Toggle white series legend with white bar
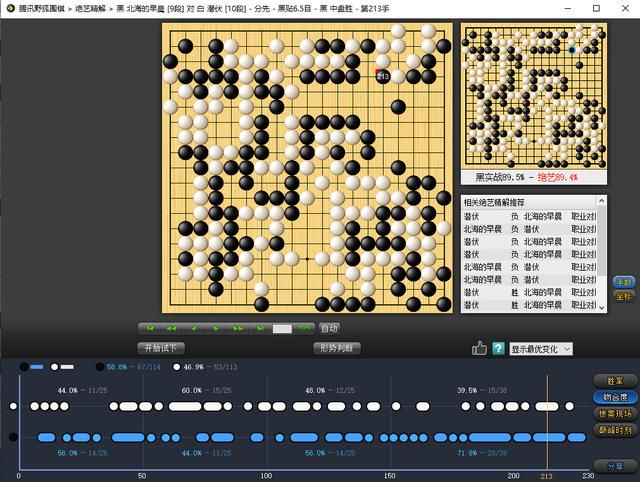This screenshot has height=482, width=640. coord(62,367)
